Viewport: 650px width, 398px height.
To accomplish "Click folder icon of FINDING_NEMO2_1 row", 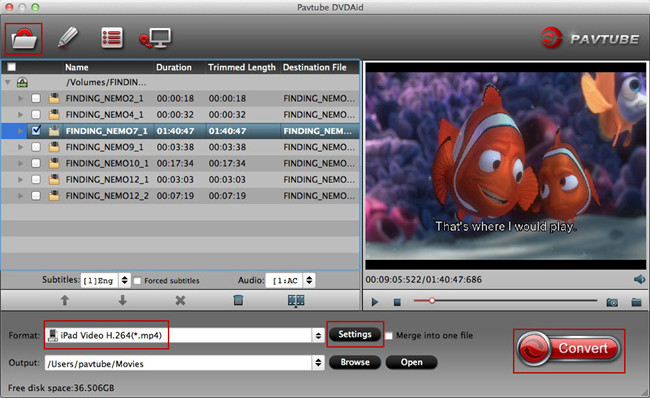I will [54, 98].
